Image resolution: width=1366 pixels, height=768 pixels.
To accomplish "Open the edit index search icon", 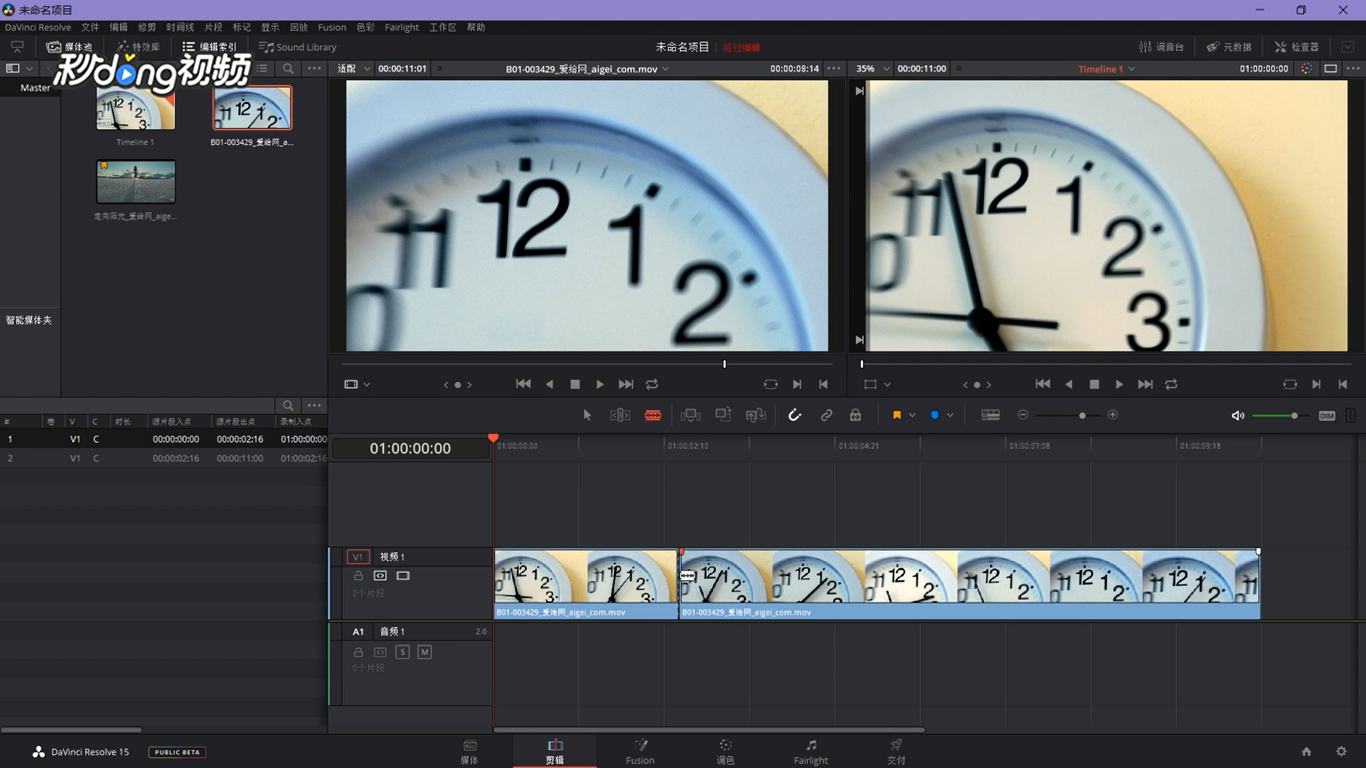I will coord(288,405).
